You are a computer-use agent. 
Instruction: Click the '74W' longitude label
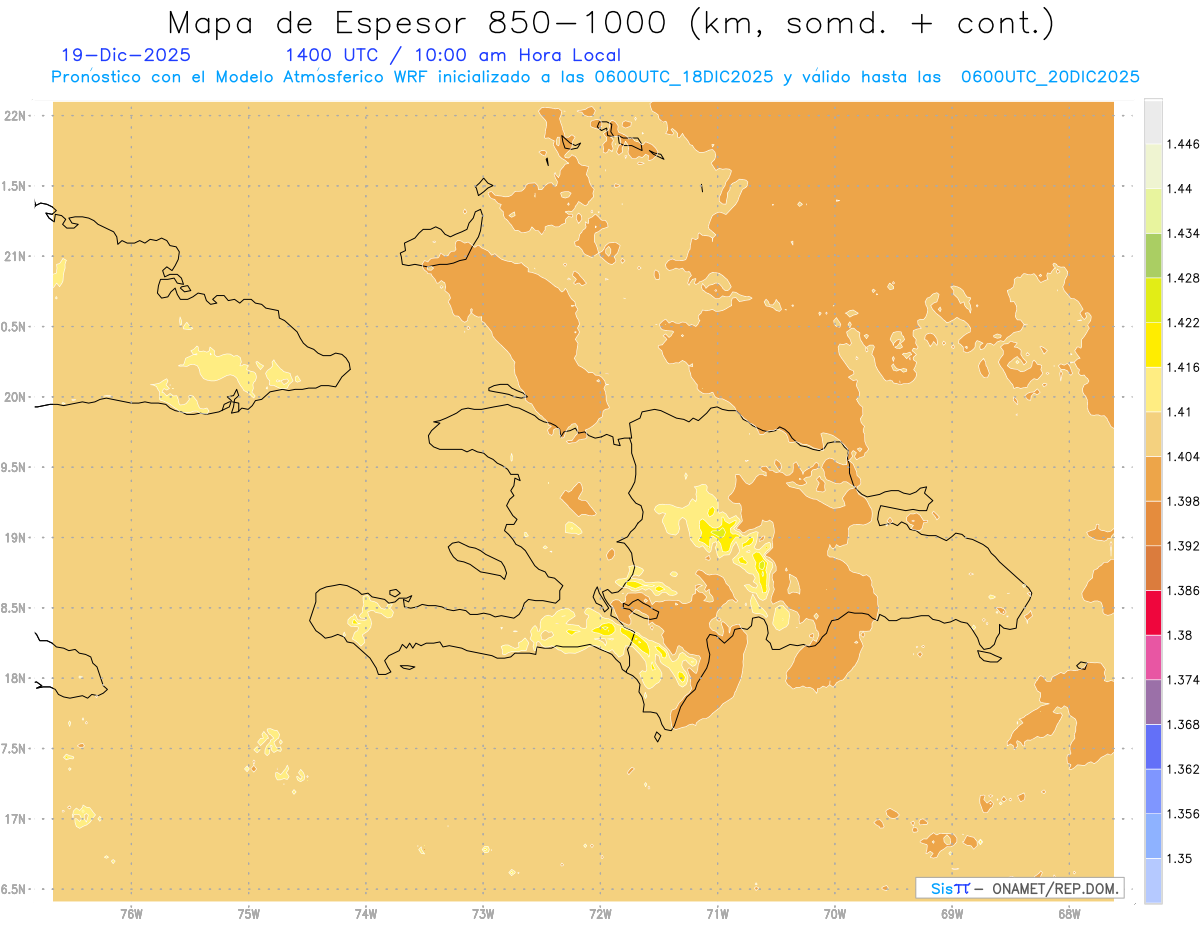coord(366,913)
